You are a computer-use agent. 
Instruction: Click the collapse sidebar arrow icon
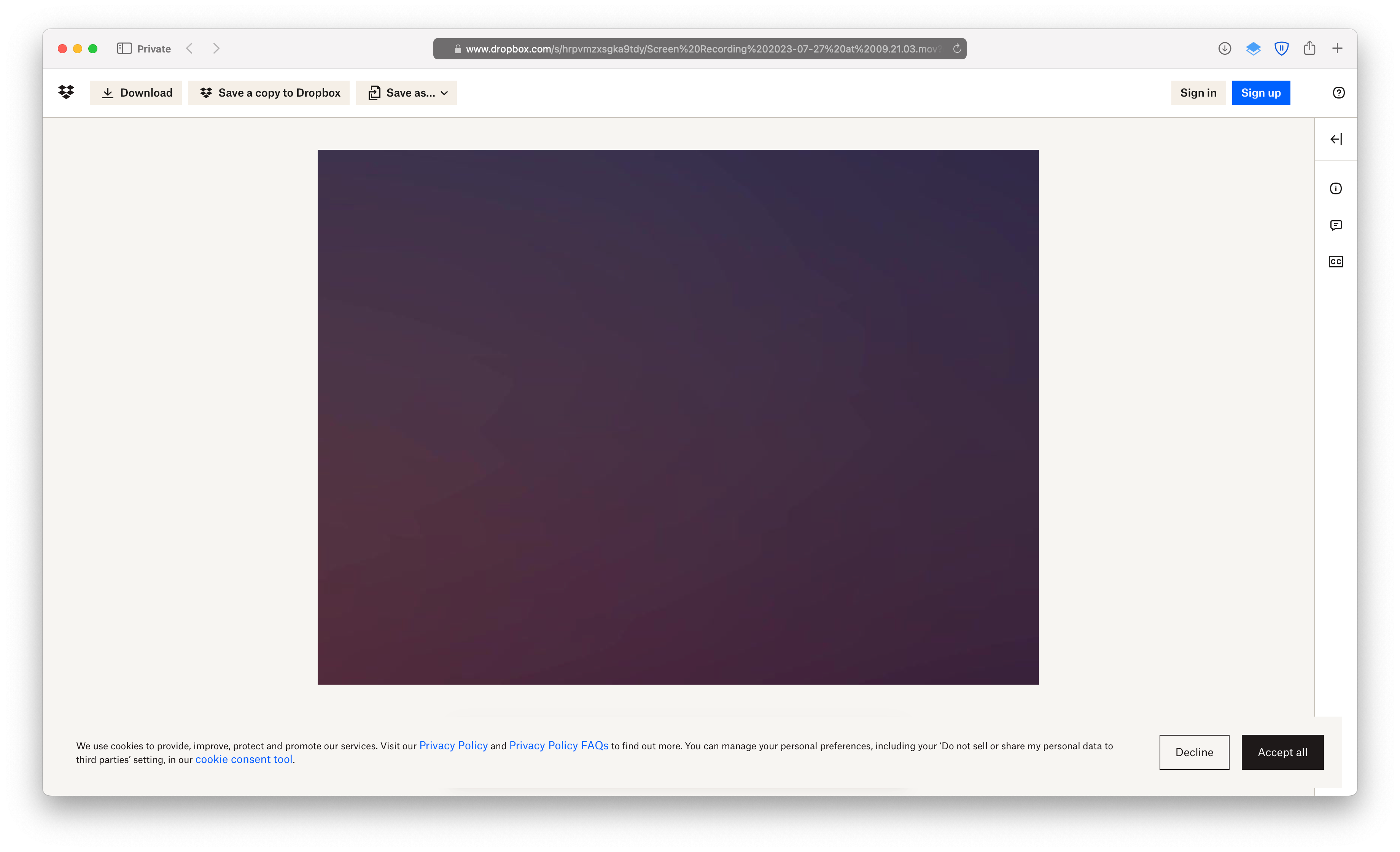tap(1337, 138)
